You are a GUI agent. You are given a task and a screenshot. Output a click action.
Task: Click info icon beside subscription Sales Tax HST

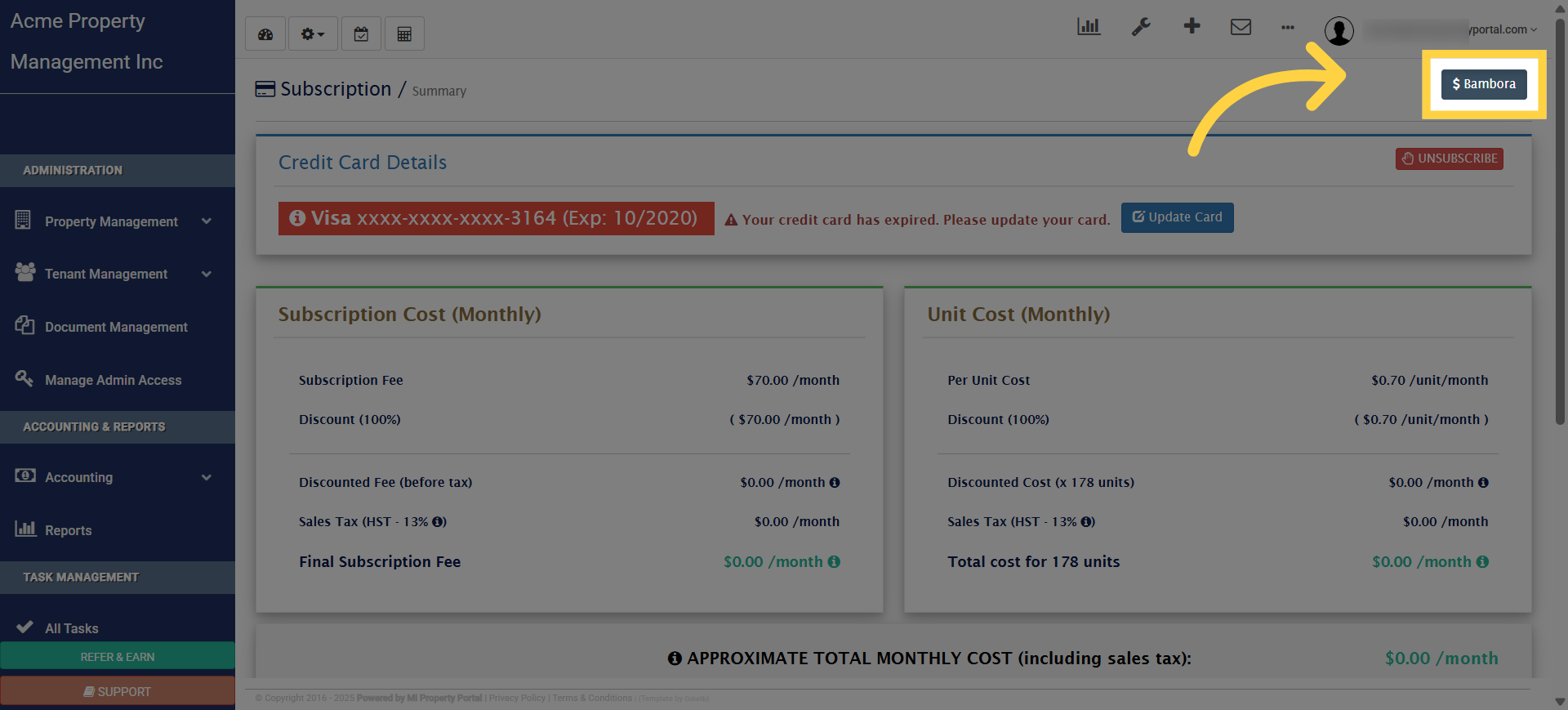(439, 522)
